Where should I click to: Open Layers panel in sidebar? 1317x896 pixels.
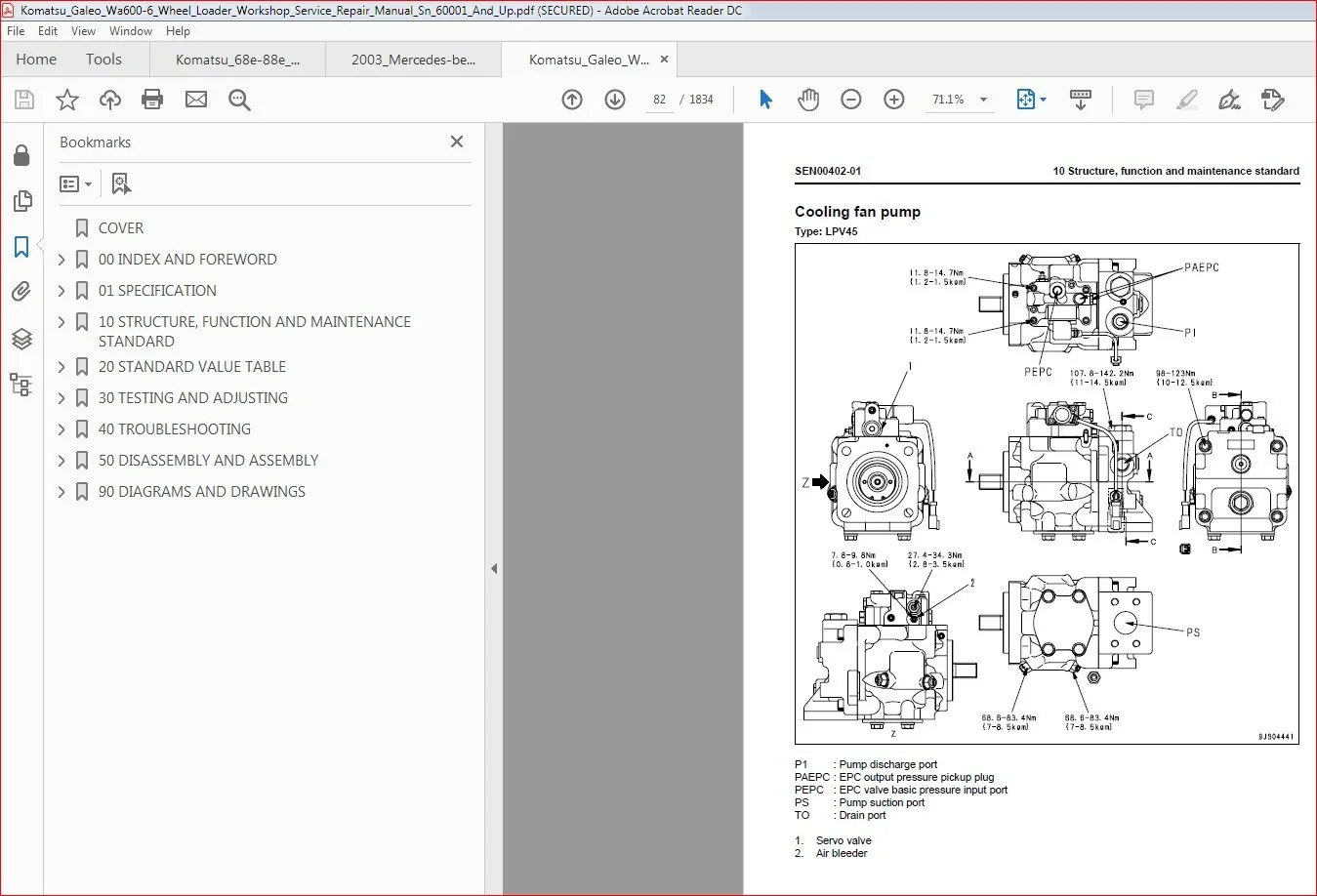click(21, 339)
